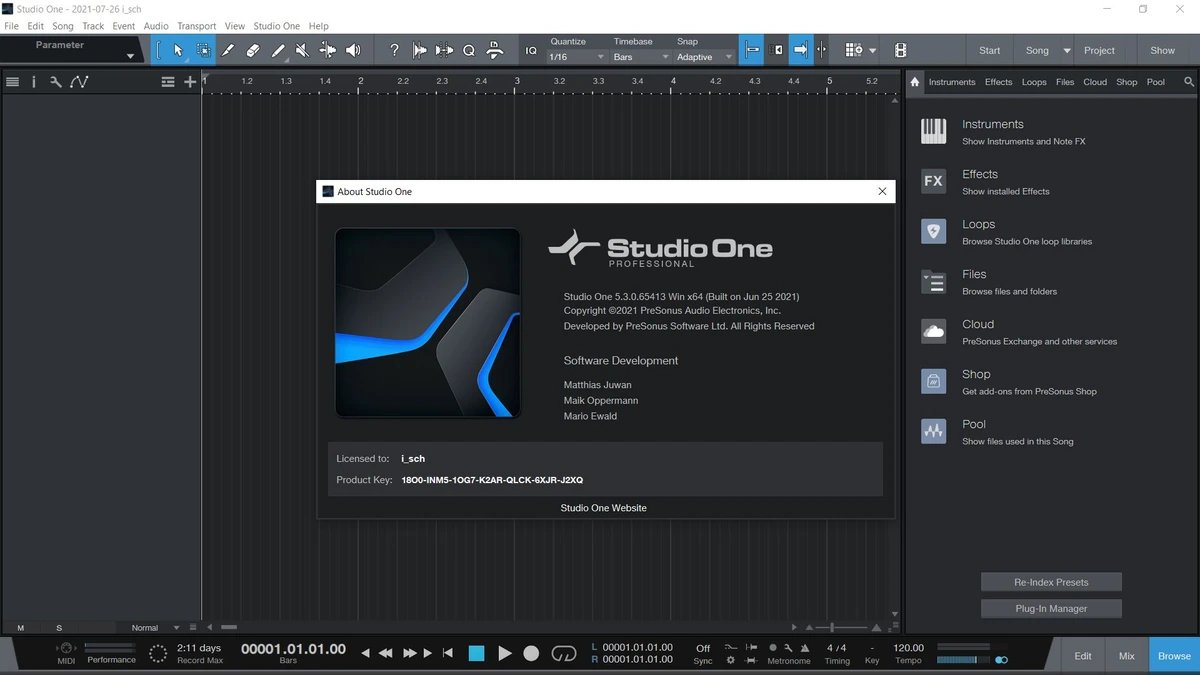Screen dimensions: 1200x675
Task: Toggle Sync Off in transport
Action: coord(703,648)
